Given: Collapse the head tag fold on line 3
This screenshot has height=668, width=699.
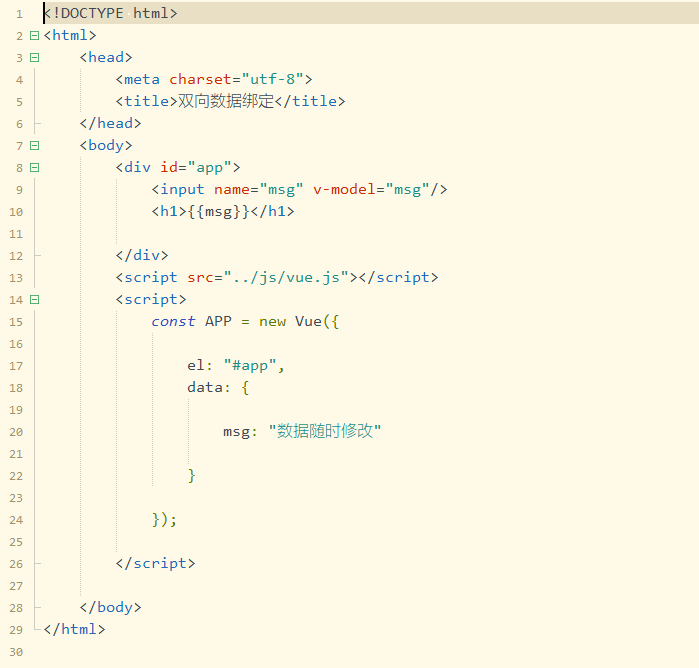Looking at the screenshot, I should pos(34,58).
